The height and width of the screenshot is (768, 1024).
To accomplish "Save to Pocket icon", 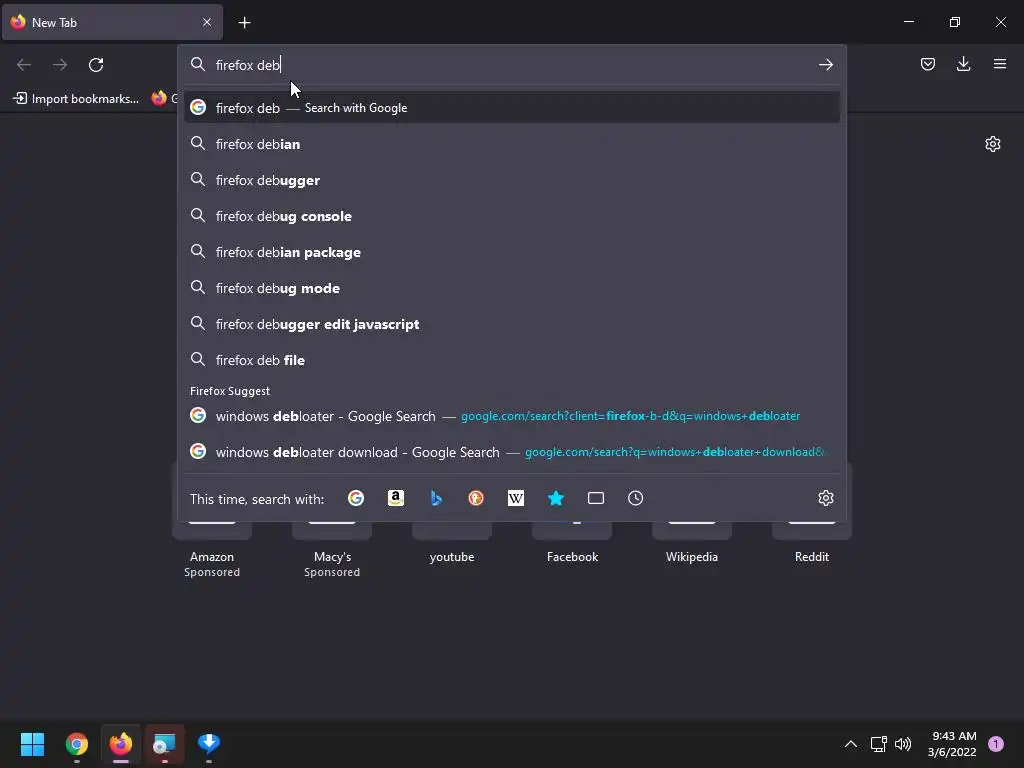I will (927, 64).
